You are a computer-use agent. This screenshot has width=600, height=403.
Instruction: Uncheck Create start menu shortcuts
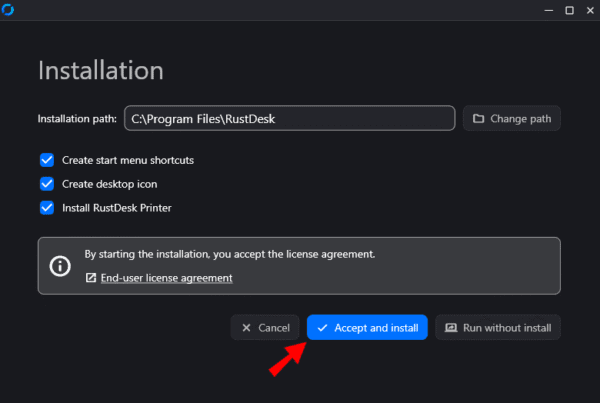tap(47, 160)
